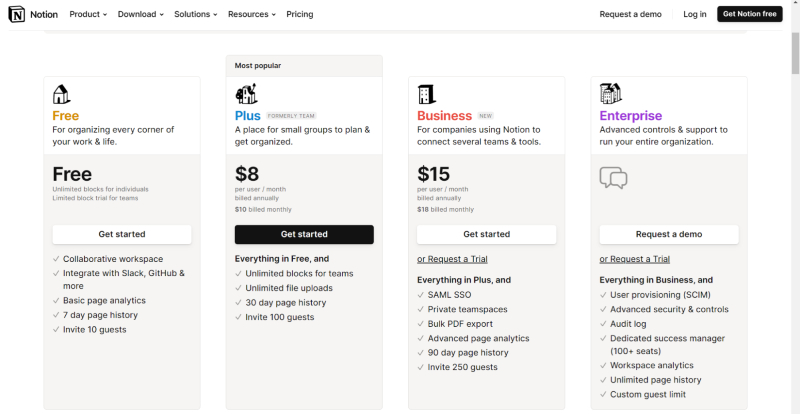
Task: Click the $10 billed monthly text
Action: 263,209
